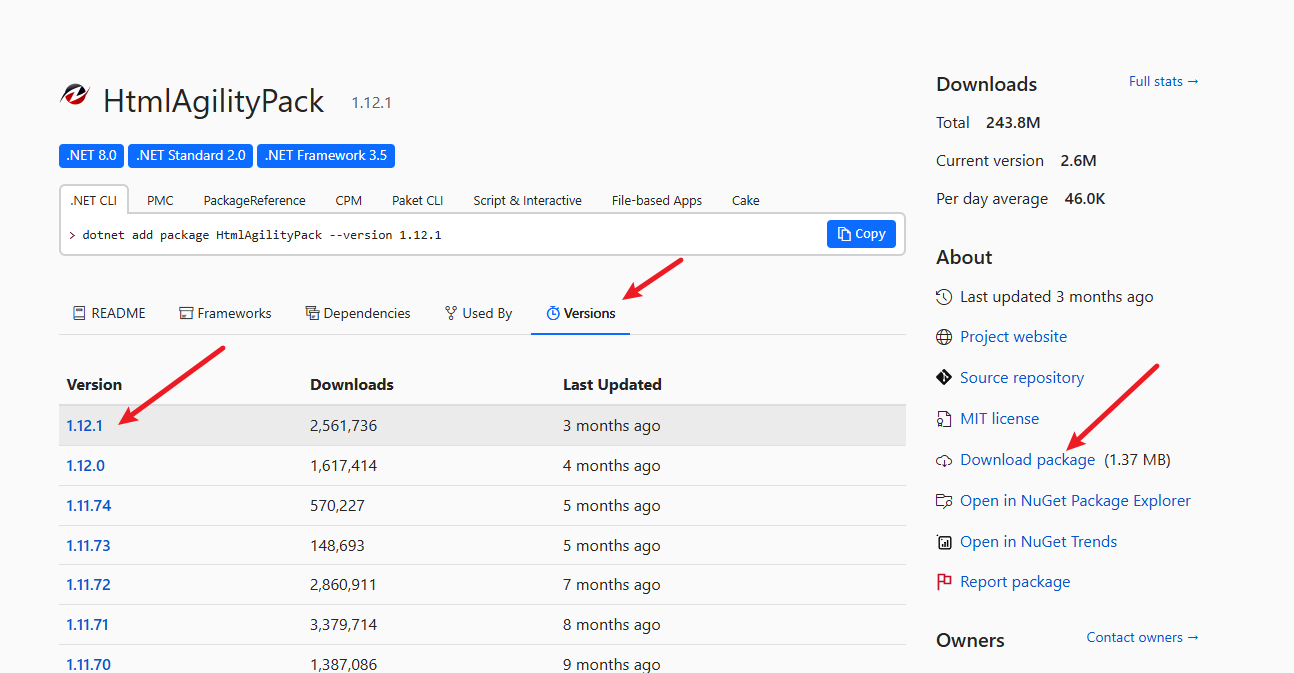Click the Contact owners link
1294x673 pixels.
1143,637
